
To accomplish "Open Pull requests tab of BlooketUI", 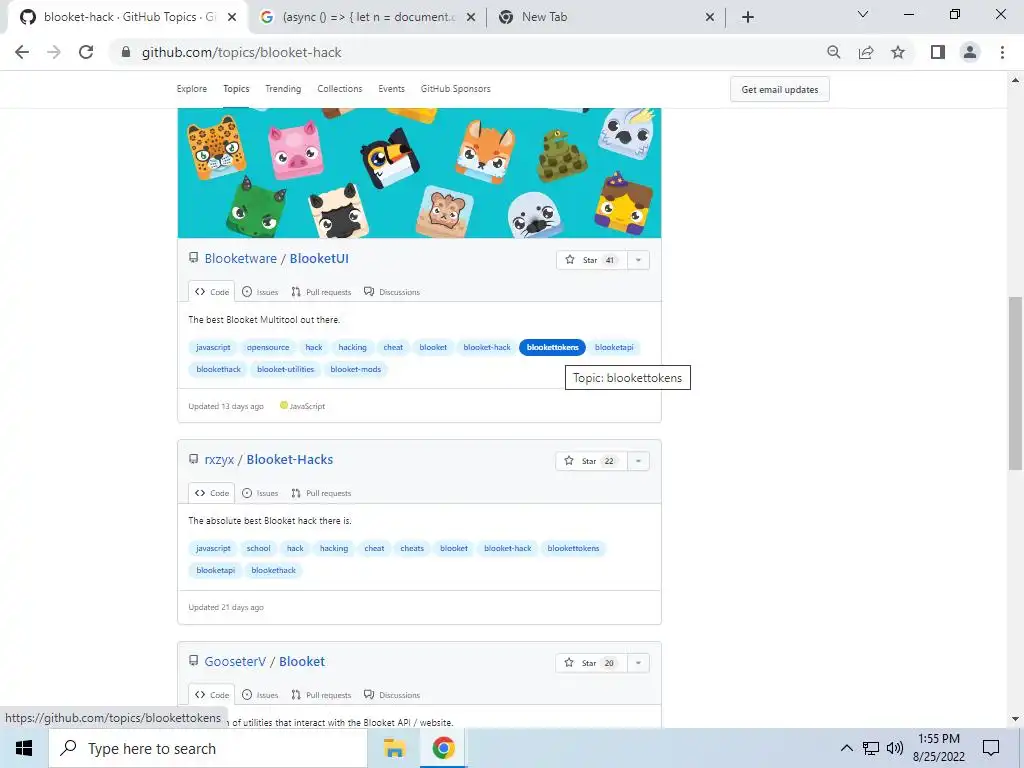I will [321, 292].
